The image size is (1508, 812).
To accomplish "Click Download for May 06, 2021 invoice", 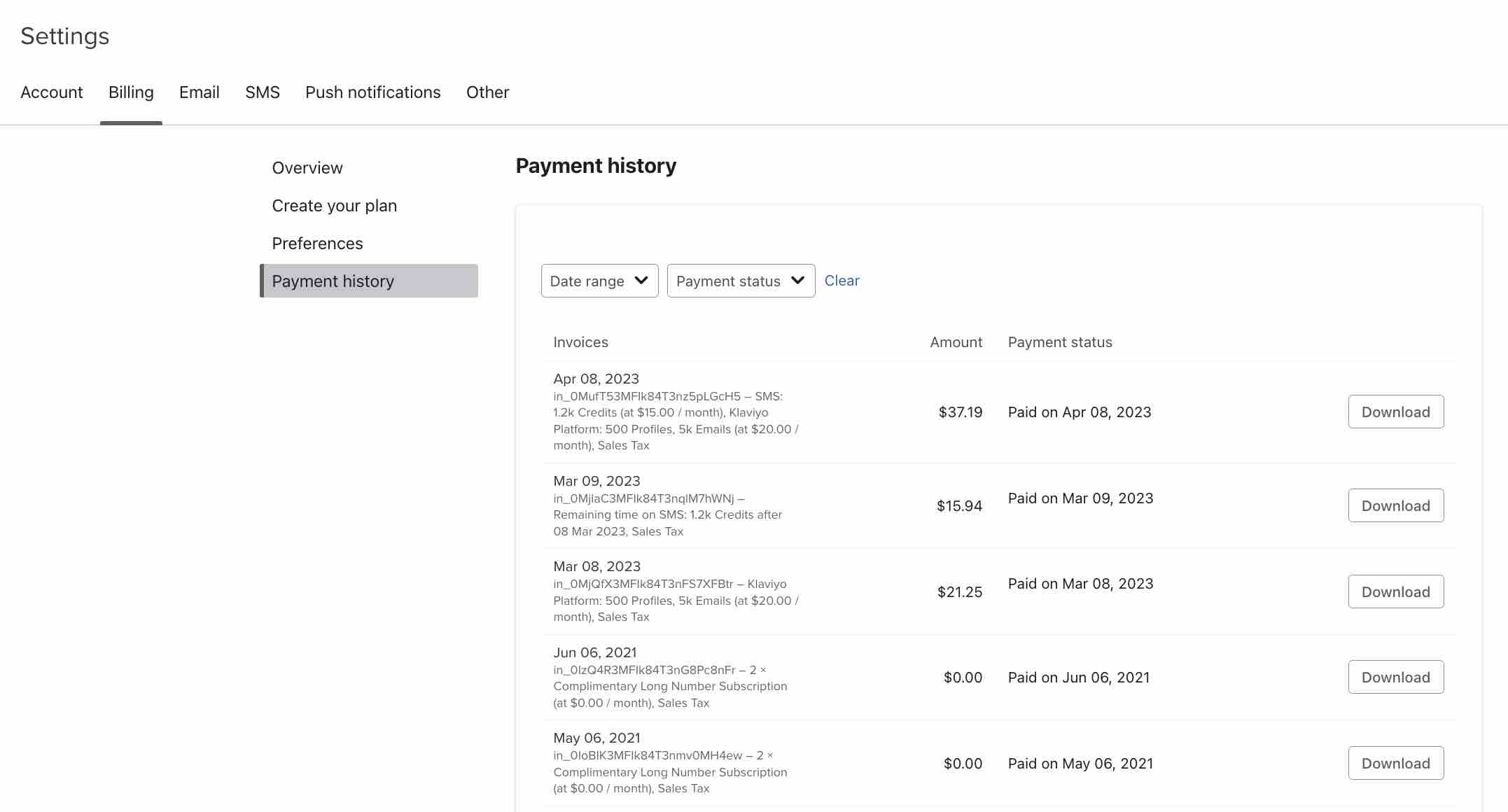I will tap(1395, 762).
